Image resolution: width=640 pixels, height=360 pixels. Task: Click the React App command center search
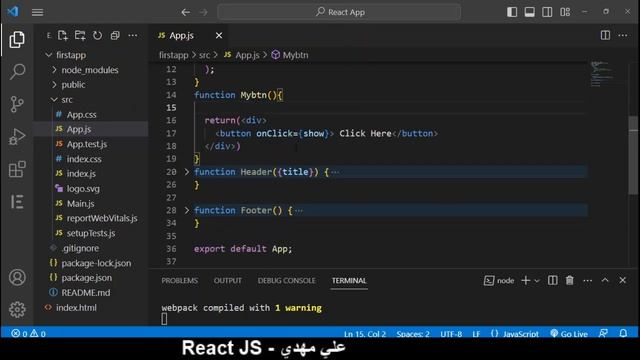point(339,12)
